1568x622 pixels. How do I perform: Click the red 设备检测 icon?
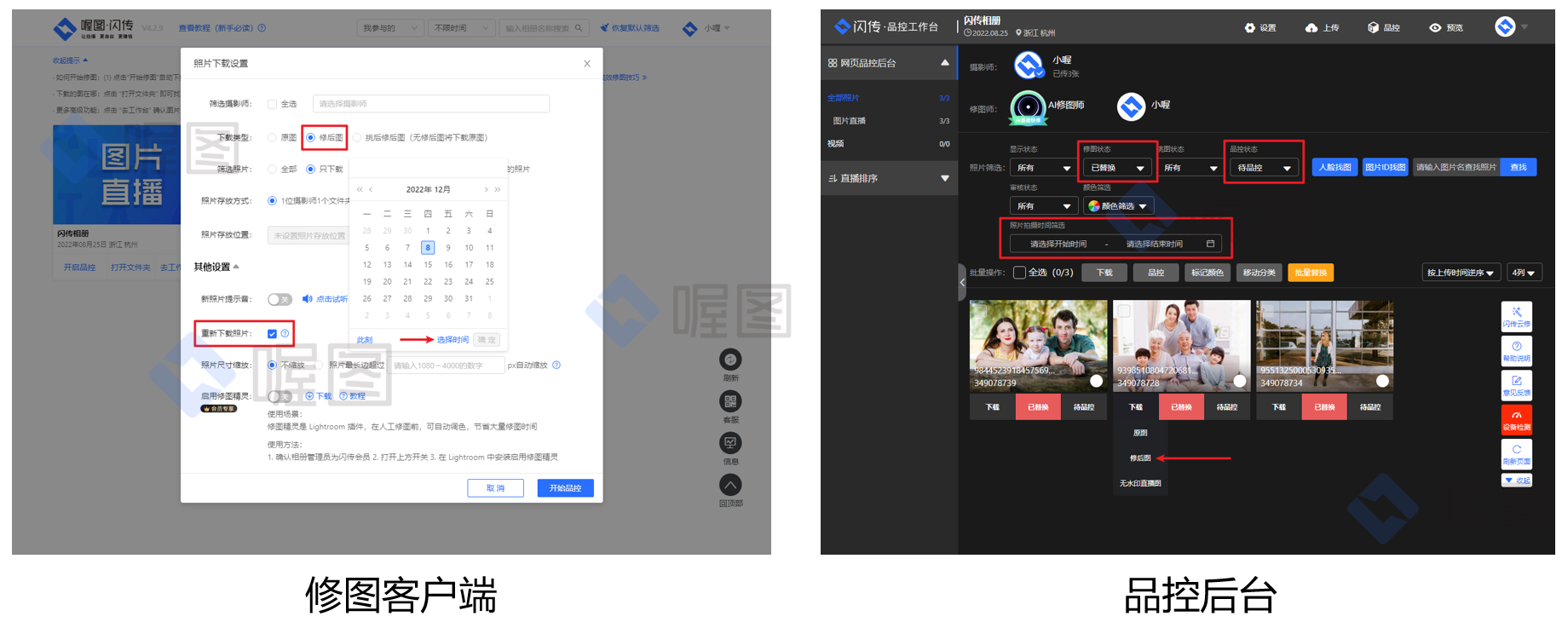point(1517,419)
